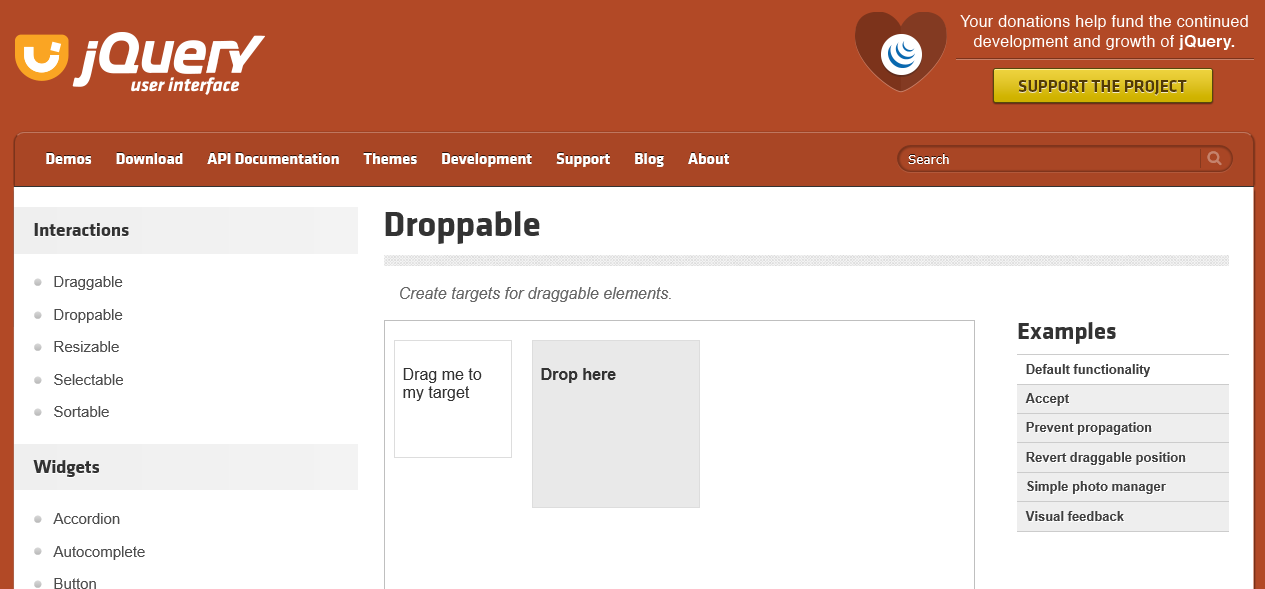This screenshot has width=1265, height=589.
Task: Focus the Search input field
Action: 1048,159
